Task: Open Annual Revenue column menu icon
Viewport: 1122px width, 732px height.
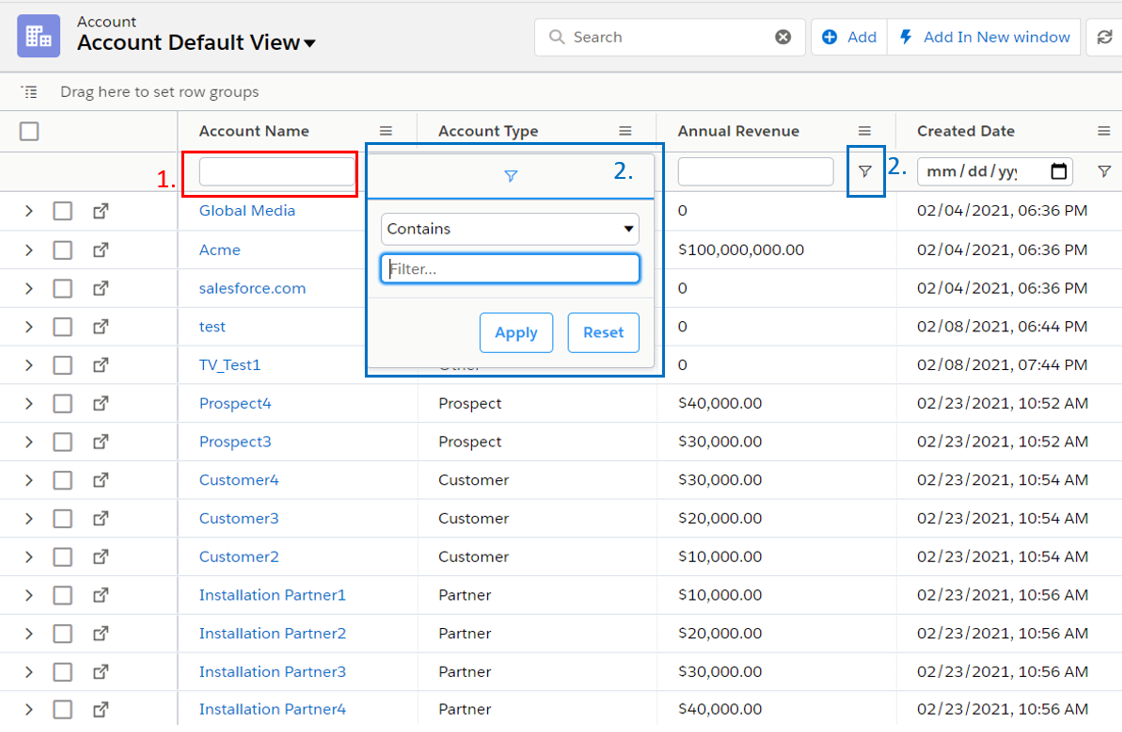Action: pyautogui.click(x=865, y=131)
